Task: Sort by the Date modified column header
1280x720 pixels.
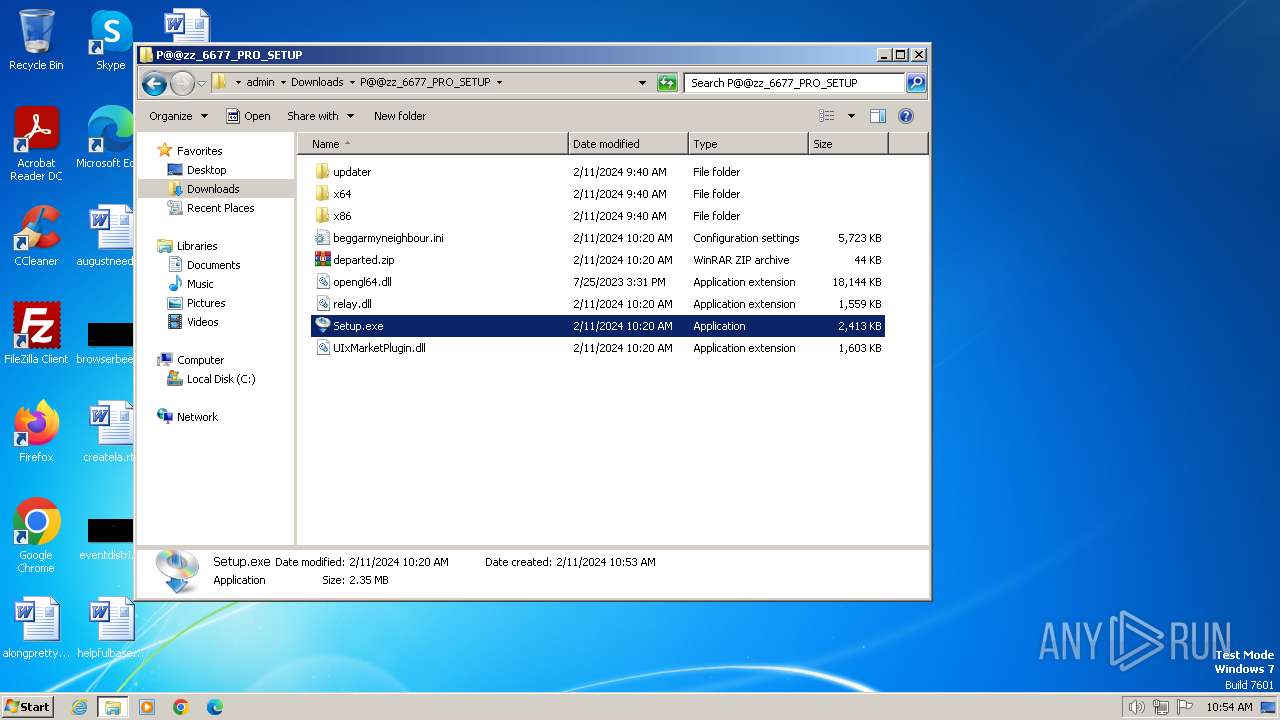Action: click(x=628, y=144)
